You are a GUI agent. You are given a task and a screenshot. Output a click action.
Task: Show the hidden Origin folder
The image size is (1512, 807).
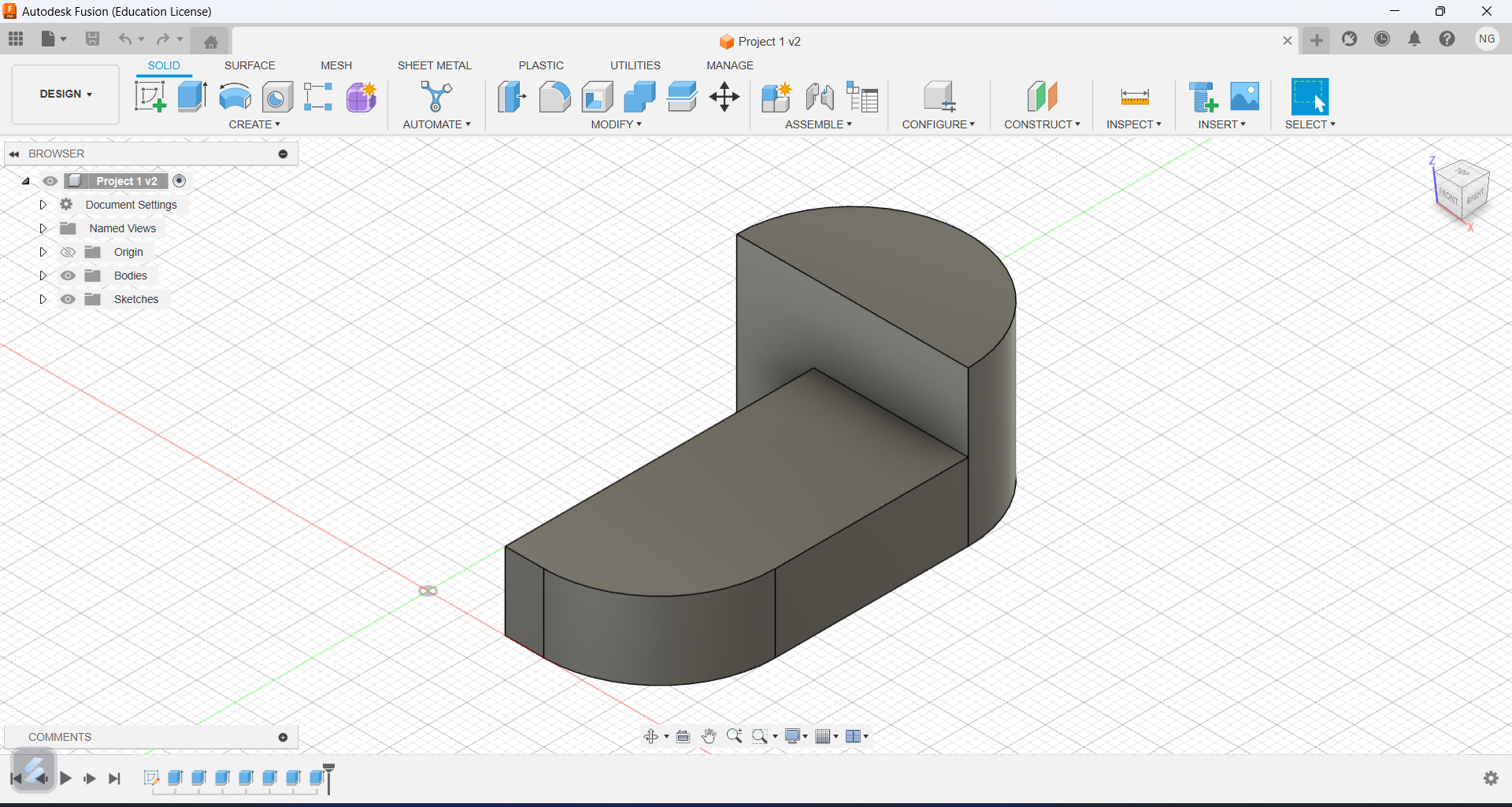coord(68,252)
